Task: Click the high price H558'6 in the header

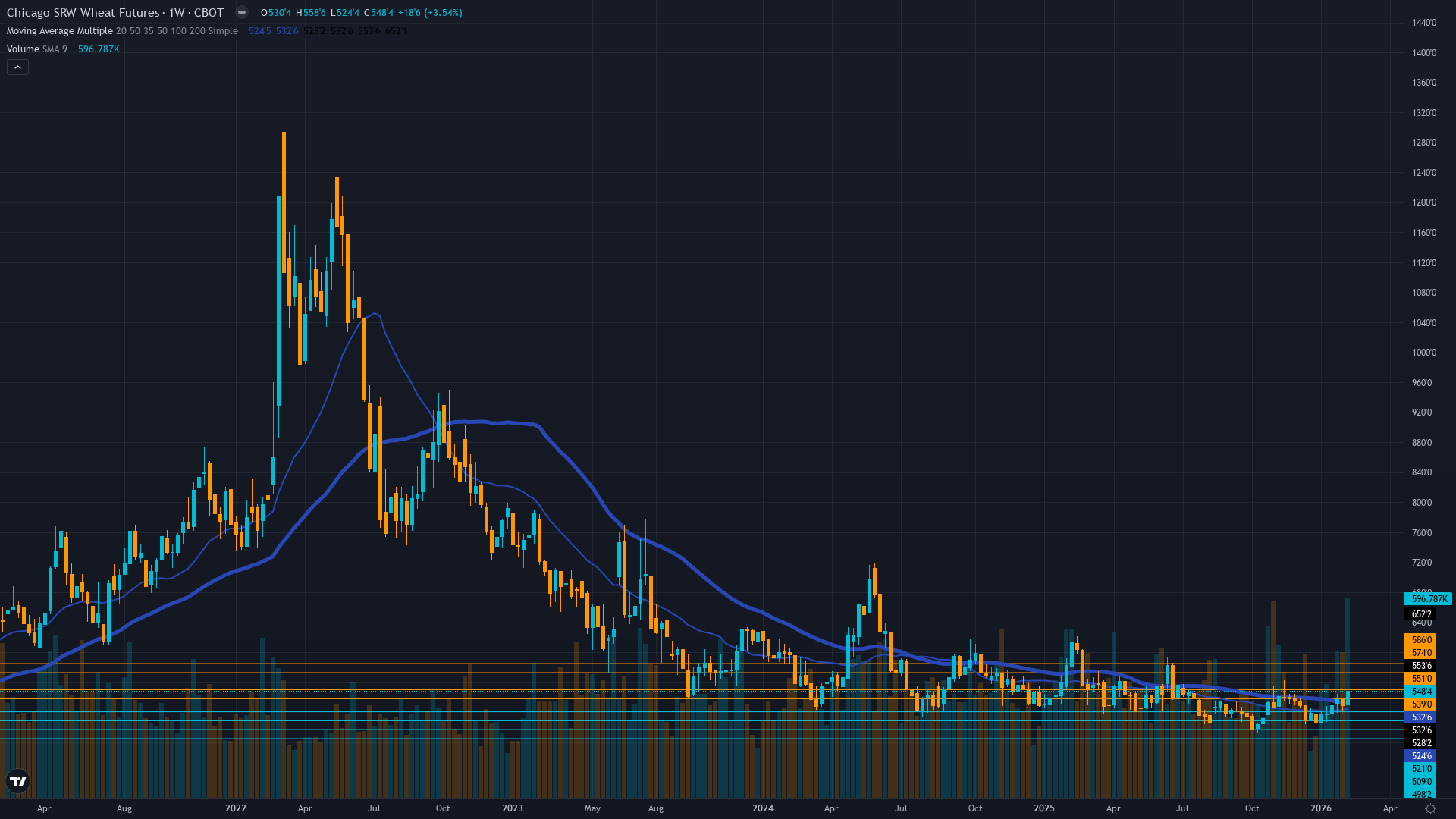Action: point(311,13)
